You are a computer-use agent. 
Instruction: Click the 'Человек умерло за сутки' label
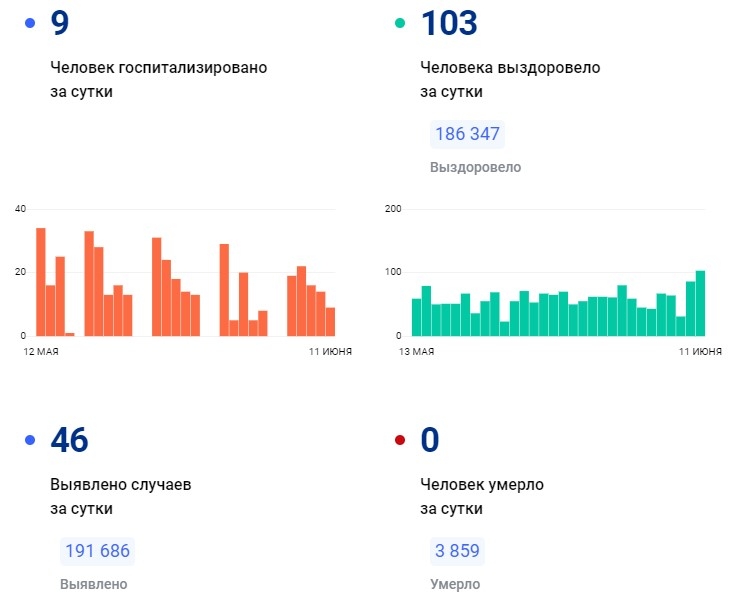[482, 496]
